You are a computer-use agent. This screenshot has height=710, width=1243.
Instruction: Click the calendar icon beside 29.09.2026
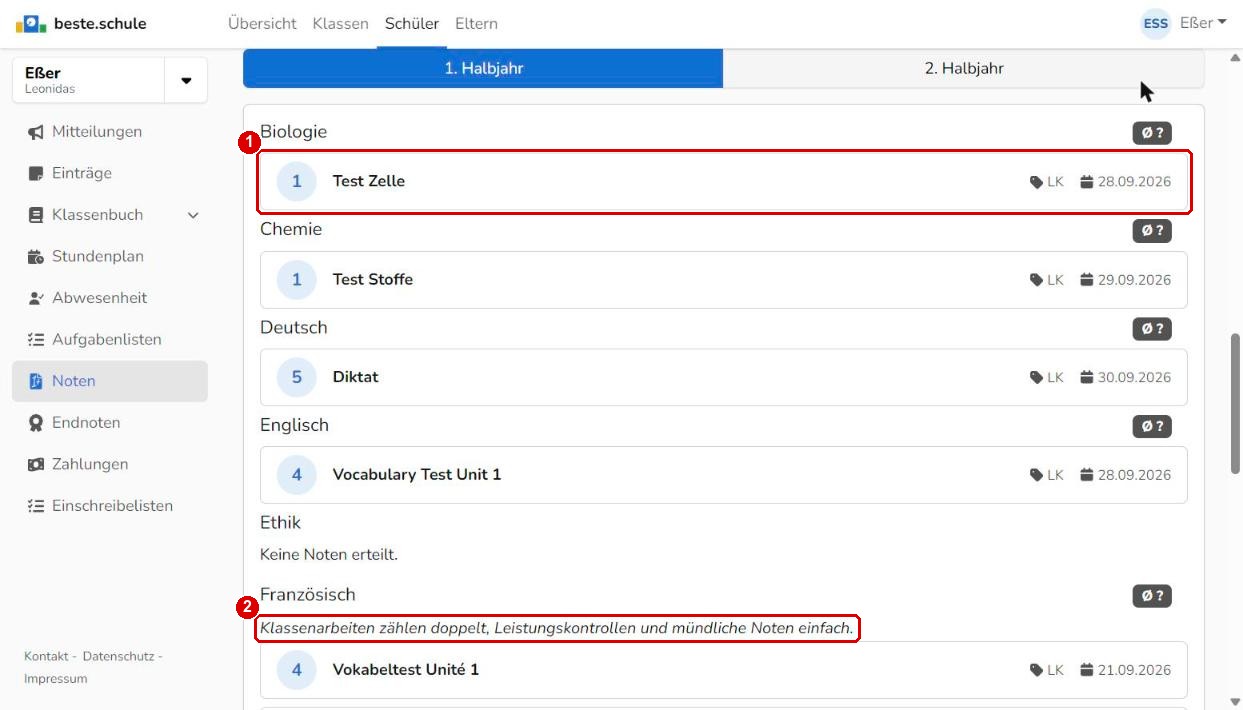pyautogui.click(x=1087, y=280)
